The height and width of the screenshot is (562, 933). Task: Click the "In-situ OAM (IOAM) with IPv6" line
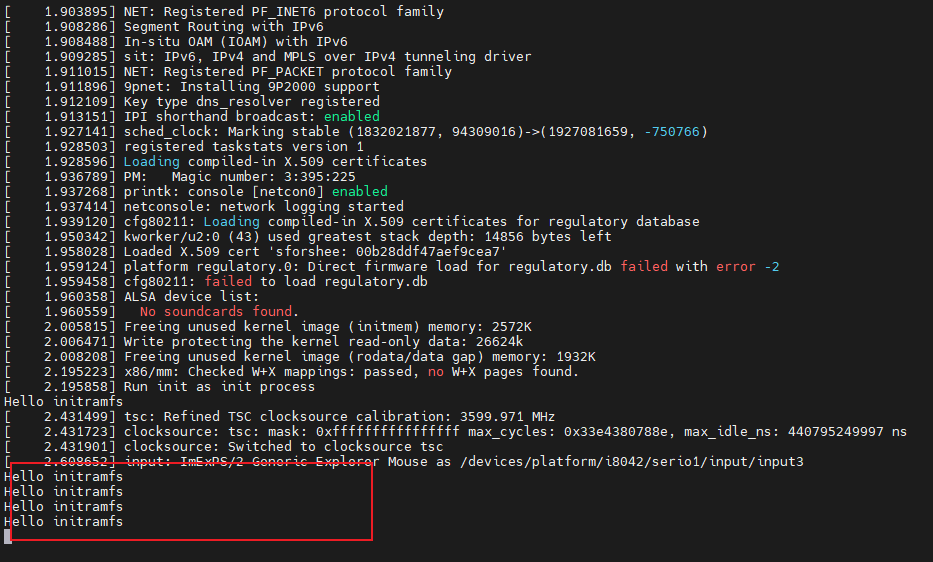[235, 42]
